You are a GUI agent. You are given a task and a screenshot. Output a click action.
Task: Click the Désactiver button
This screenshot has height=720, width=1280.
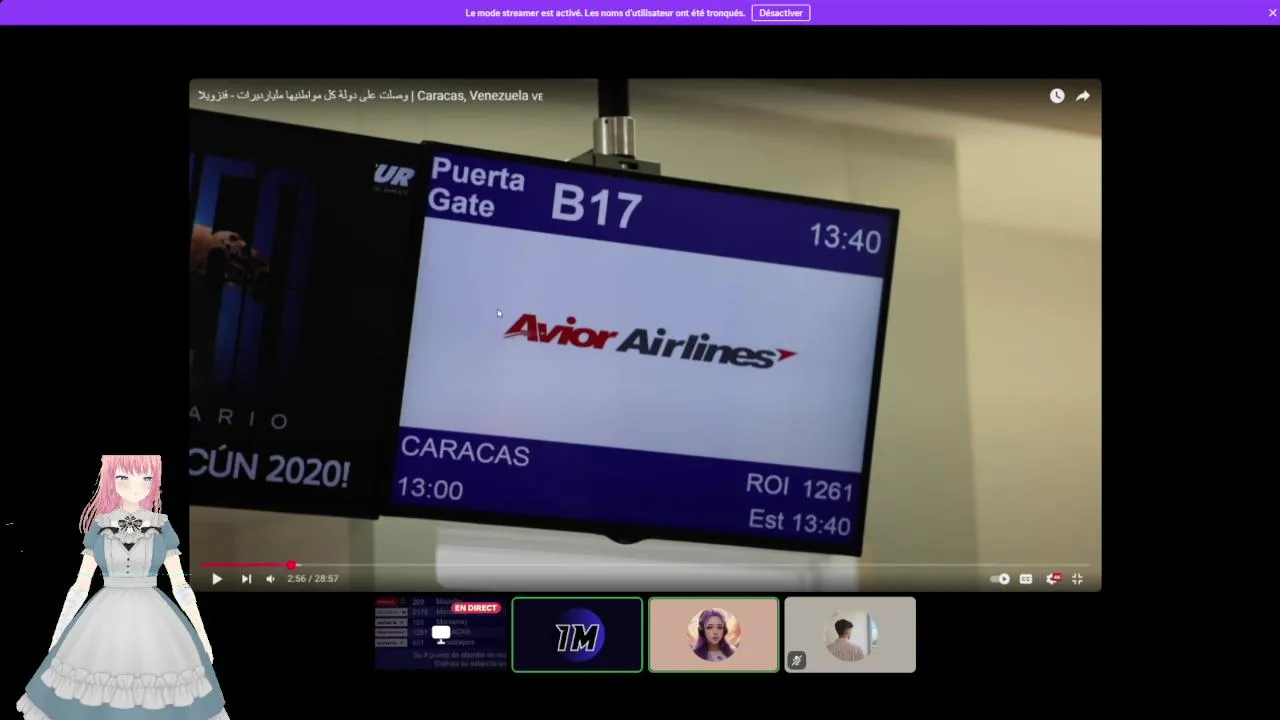780,13
